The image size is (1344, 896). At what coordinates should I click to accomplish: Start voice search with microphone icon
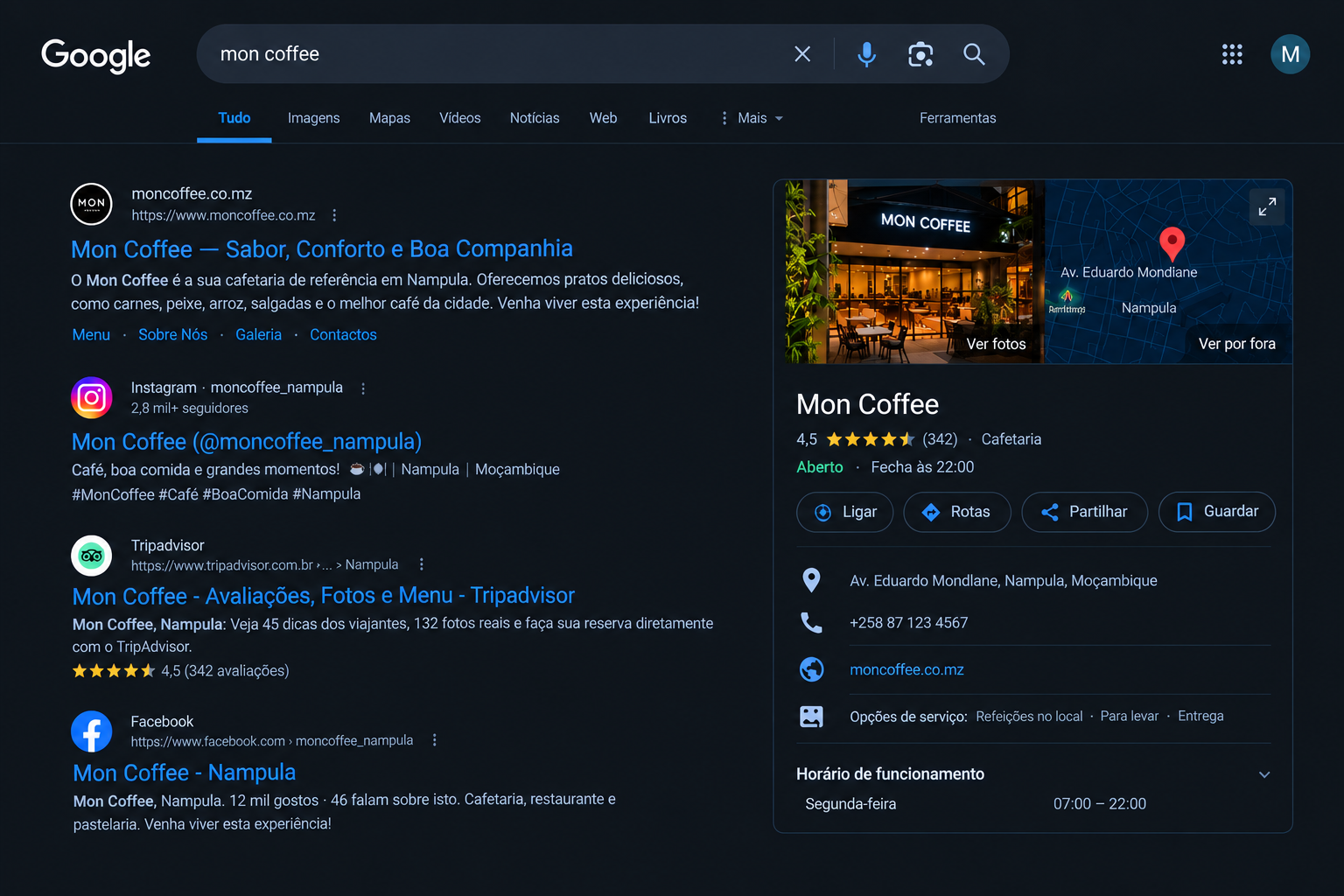tap(866, 54)
